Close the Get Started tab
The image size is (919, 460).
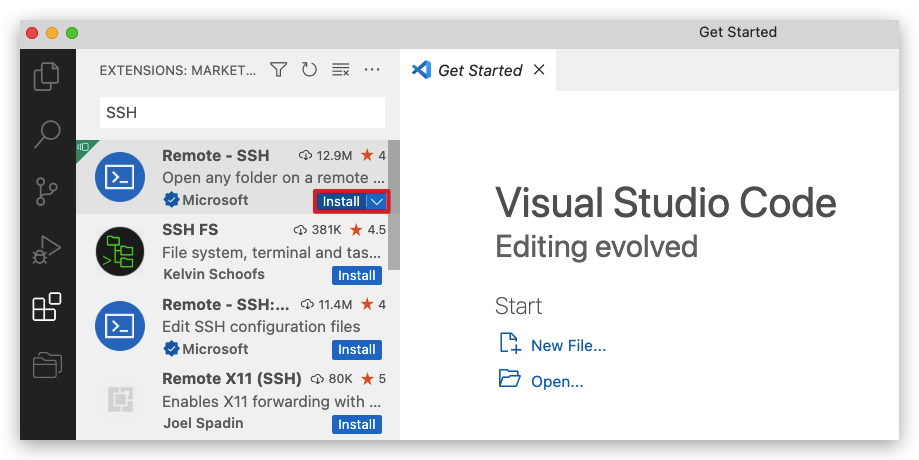pyautogui.click(x=539, y=70)
